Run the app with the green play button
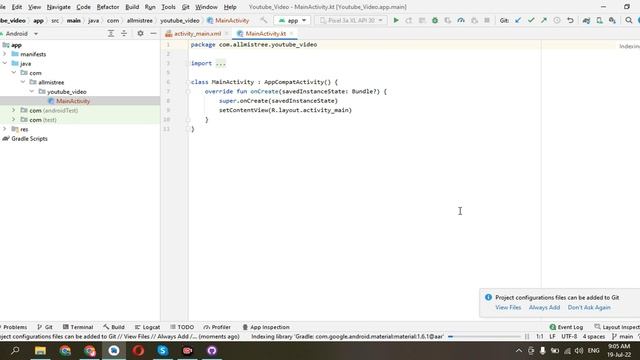Image resolution: width=640 pixels, height=360 pixels. coord(396,20)
